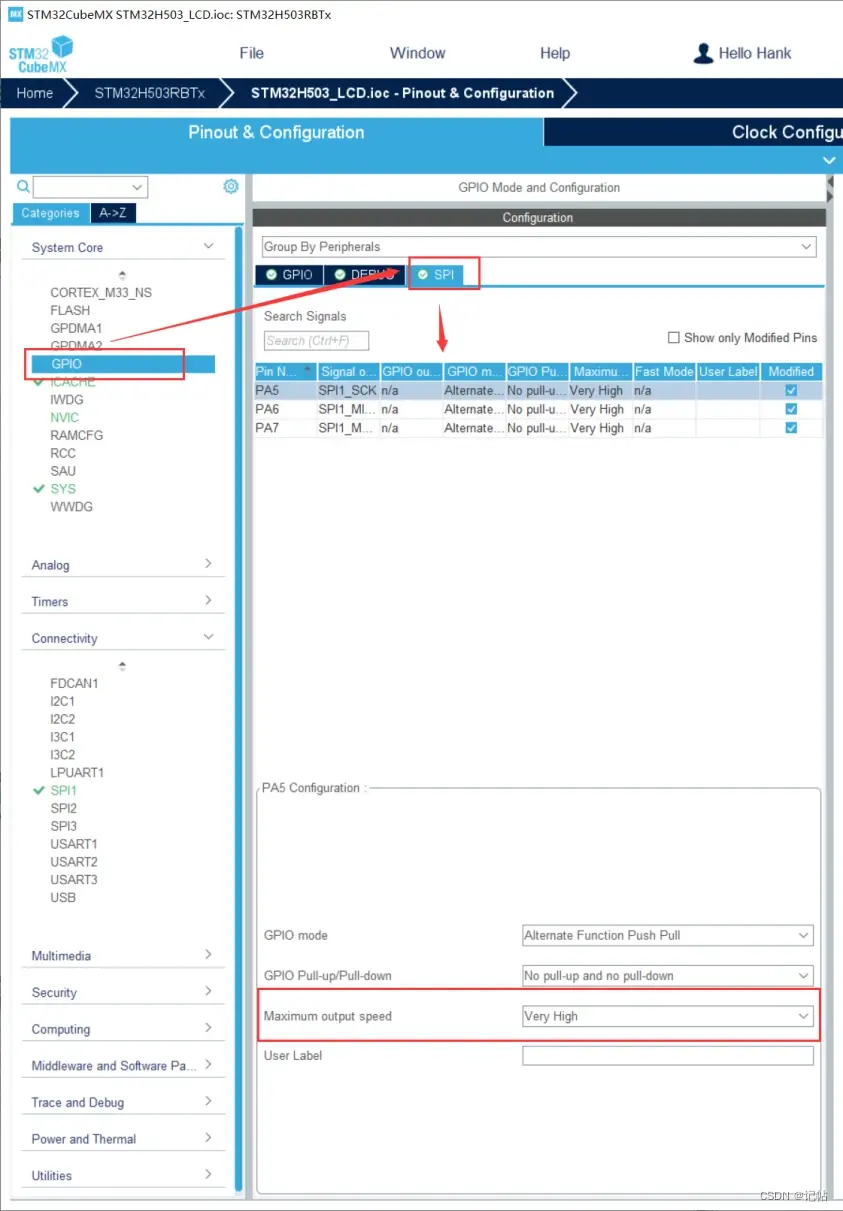This screenshot has width=843, height=1211.
Task: Switch to the Categories tab
Action: [50, 213]
